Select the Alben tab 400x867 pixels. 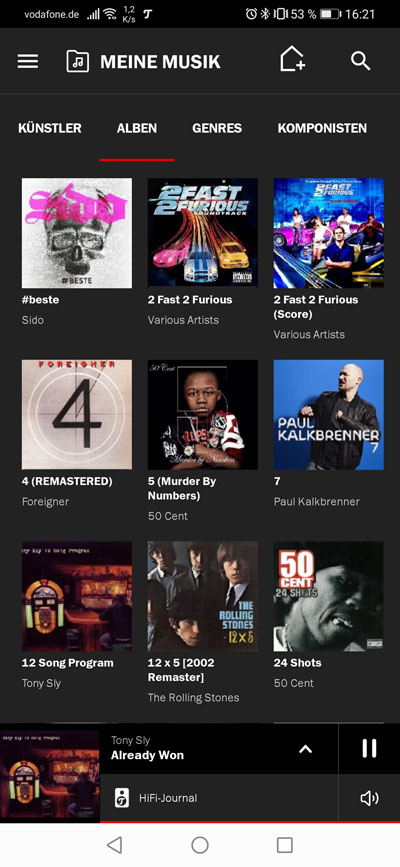tap(137, 128)
